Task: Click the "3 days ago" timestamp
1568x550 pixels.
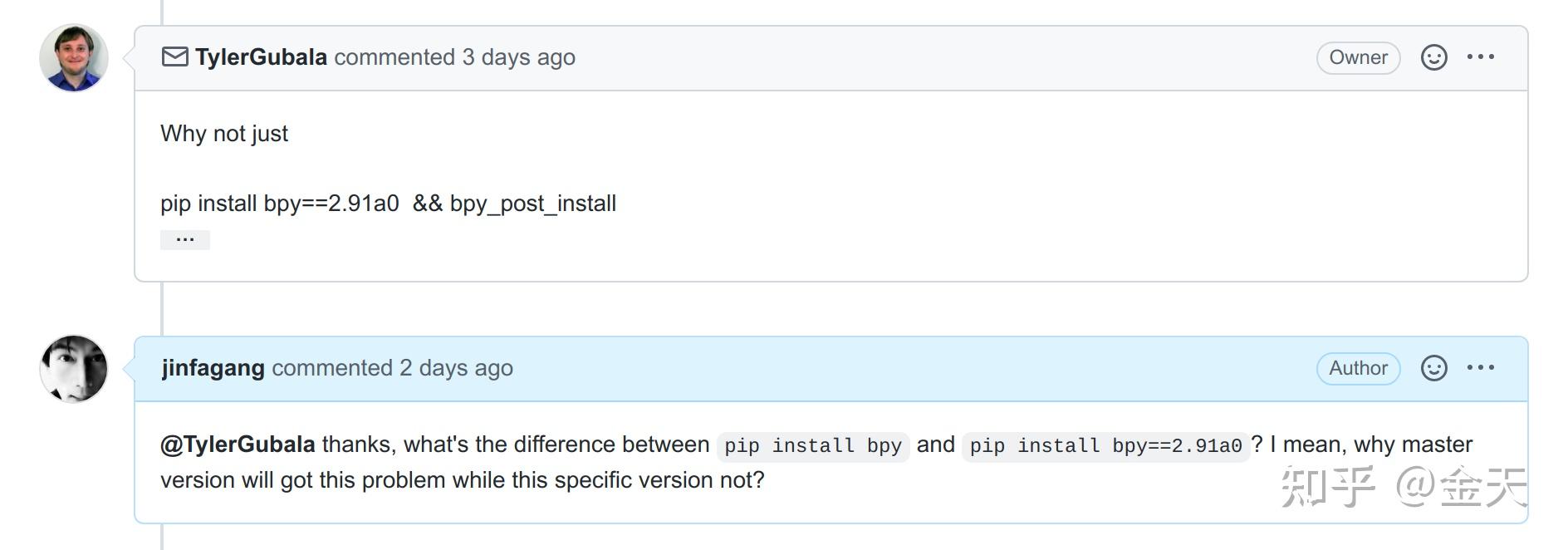Action: 518,57
